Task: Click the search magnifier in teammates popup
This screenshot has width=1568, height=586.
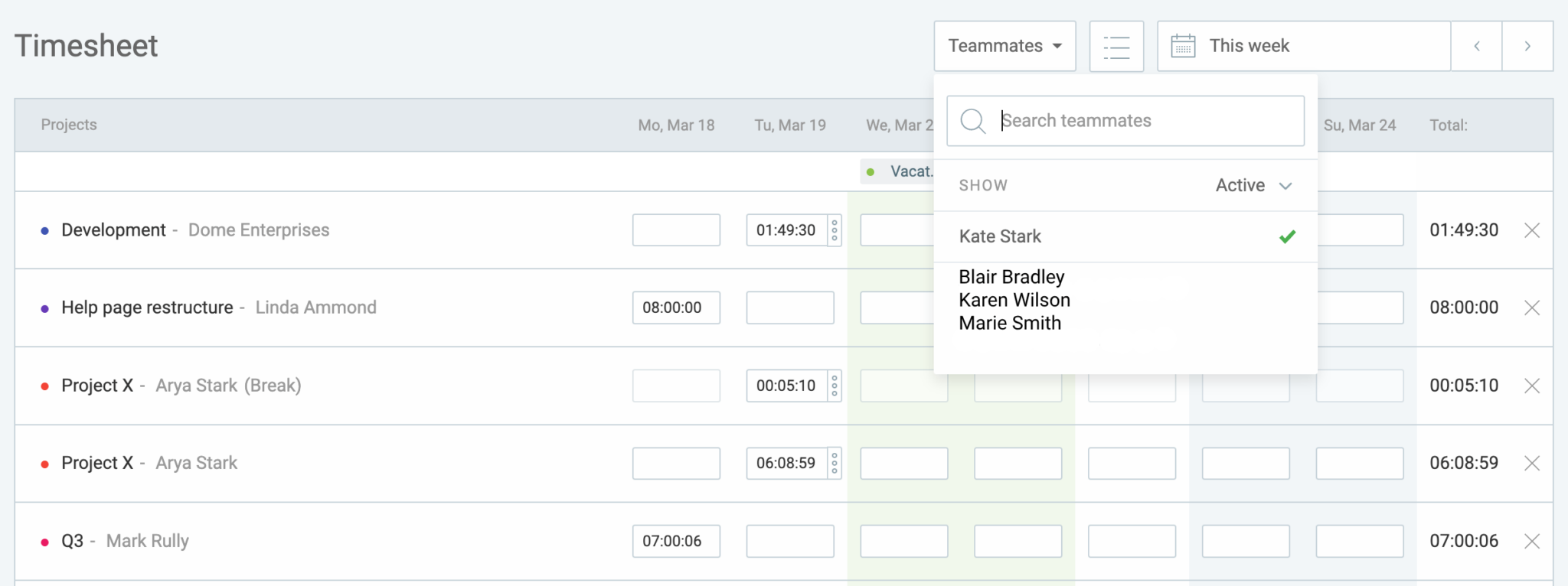Action: (x=972, y=121)
